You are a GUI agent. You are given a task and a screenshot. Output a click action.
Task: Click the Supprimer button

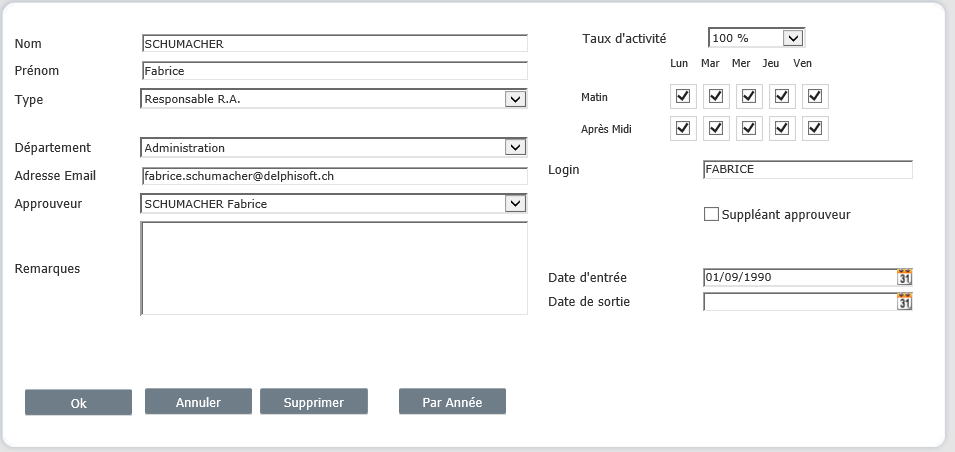pyautogui.click(x=313, y=402)
